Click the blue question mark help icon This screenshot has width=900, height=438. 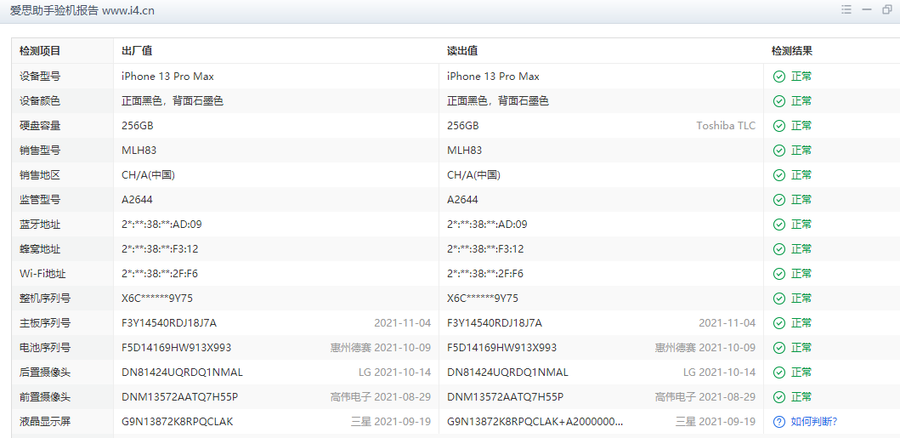pos(779,422)
